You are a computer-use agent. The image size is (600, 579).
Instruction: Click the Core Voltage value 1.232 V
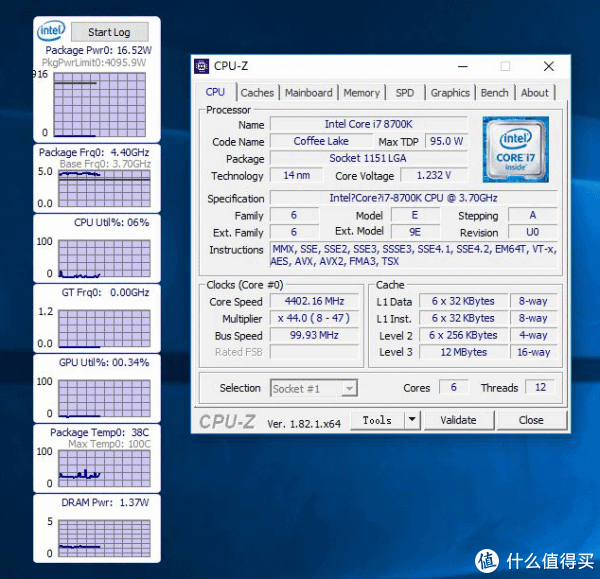point(434,175)
